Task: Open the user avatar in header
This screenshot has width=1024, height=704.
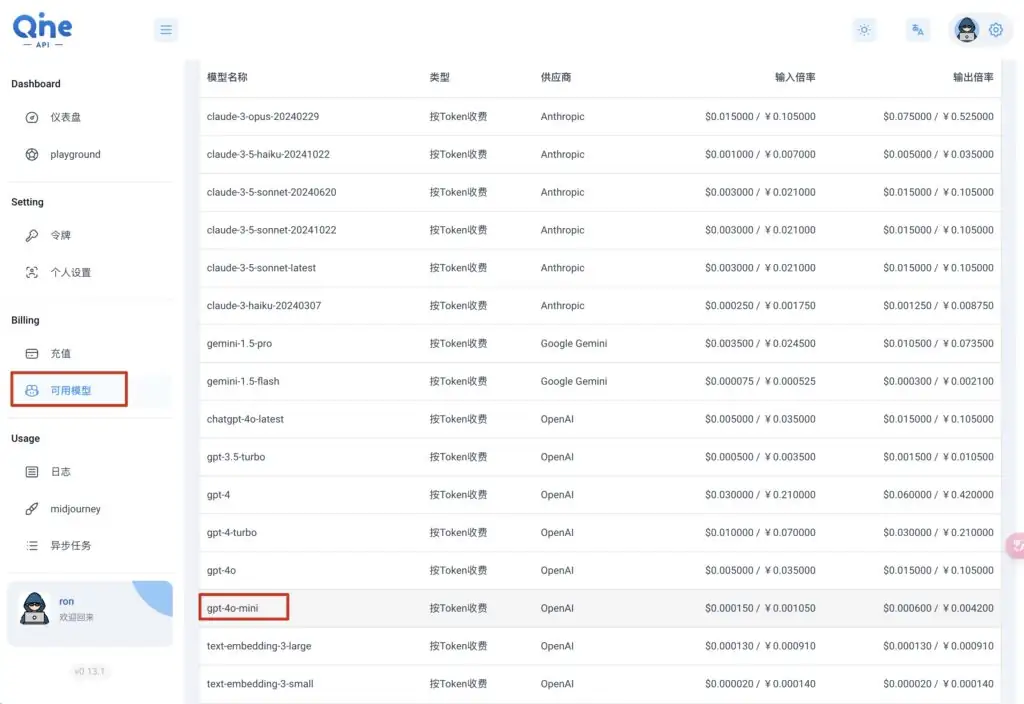Action: pos(966,30)
